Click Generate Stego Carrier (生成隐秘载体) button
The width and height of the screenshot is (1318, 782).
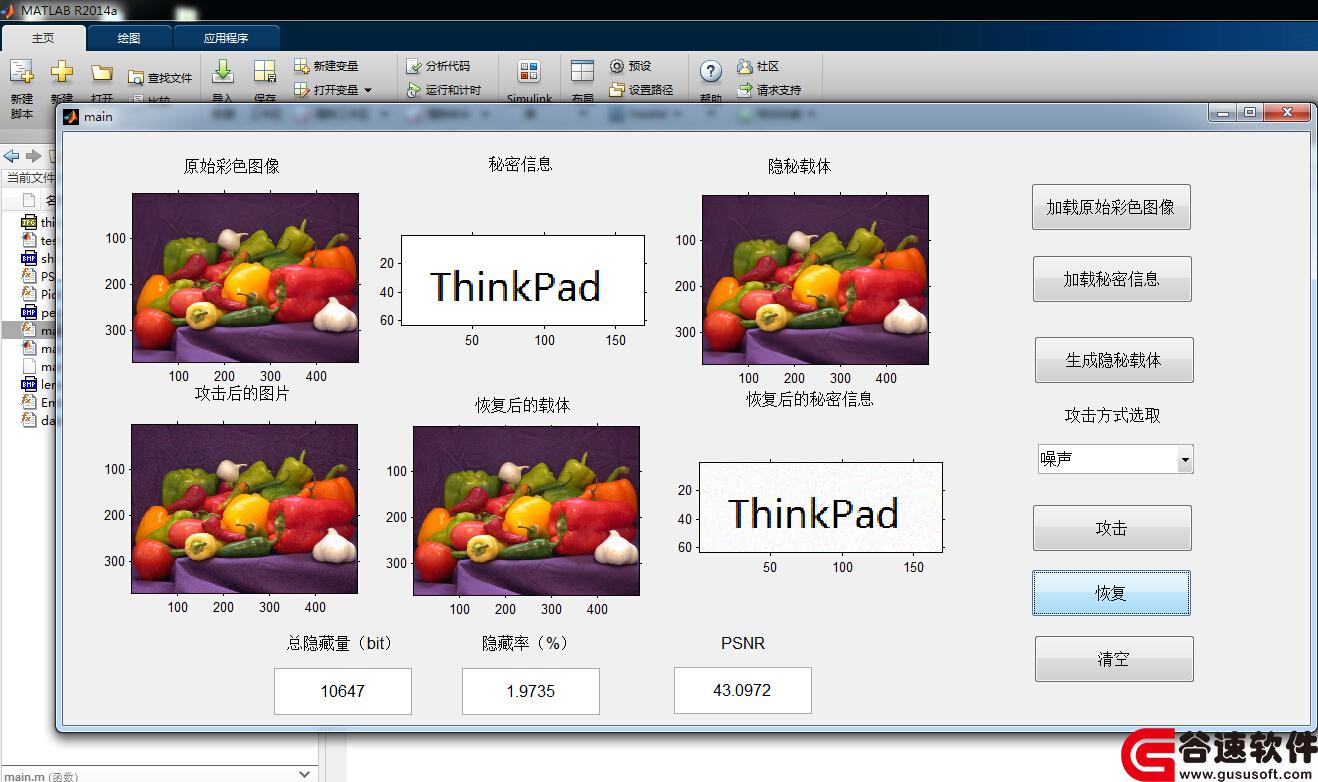pyautogui.click(x=1114, y=360)
